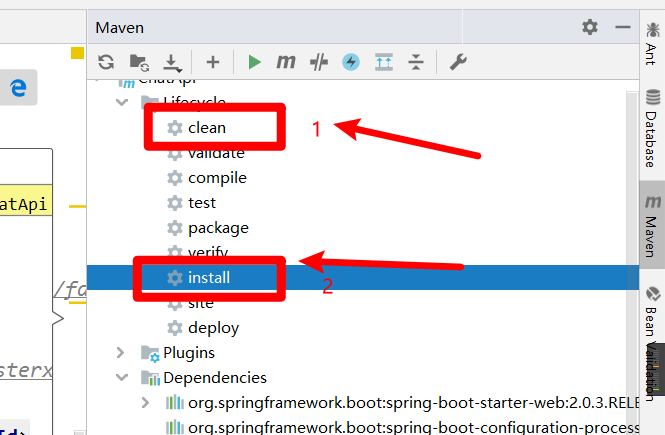Open the Bean Validation side tab

pos(652,343)
